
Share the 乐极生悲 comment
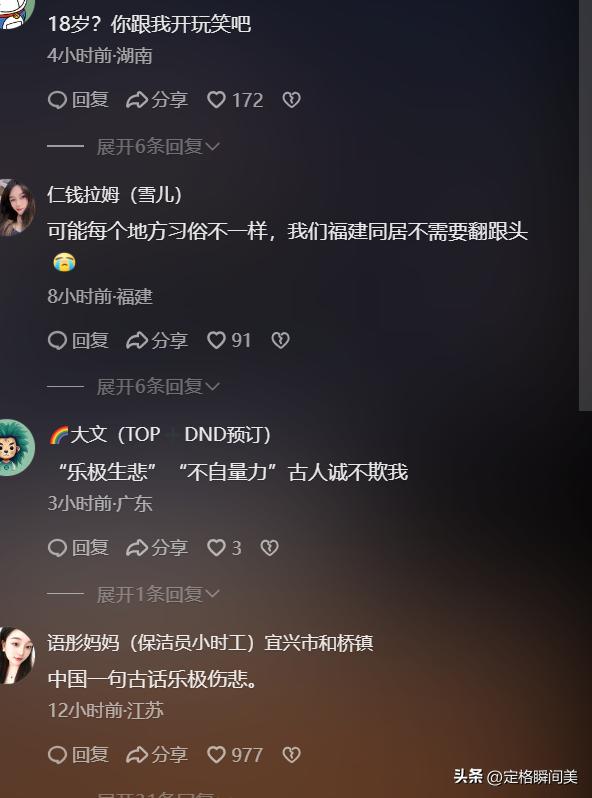(157, 548)
